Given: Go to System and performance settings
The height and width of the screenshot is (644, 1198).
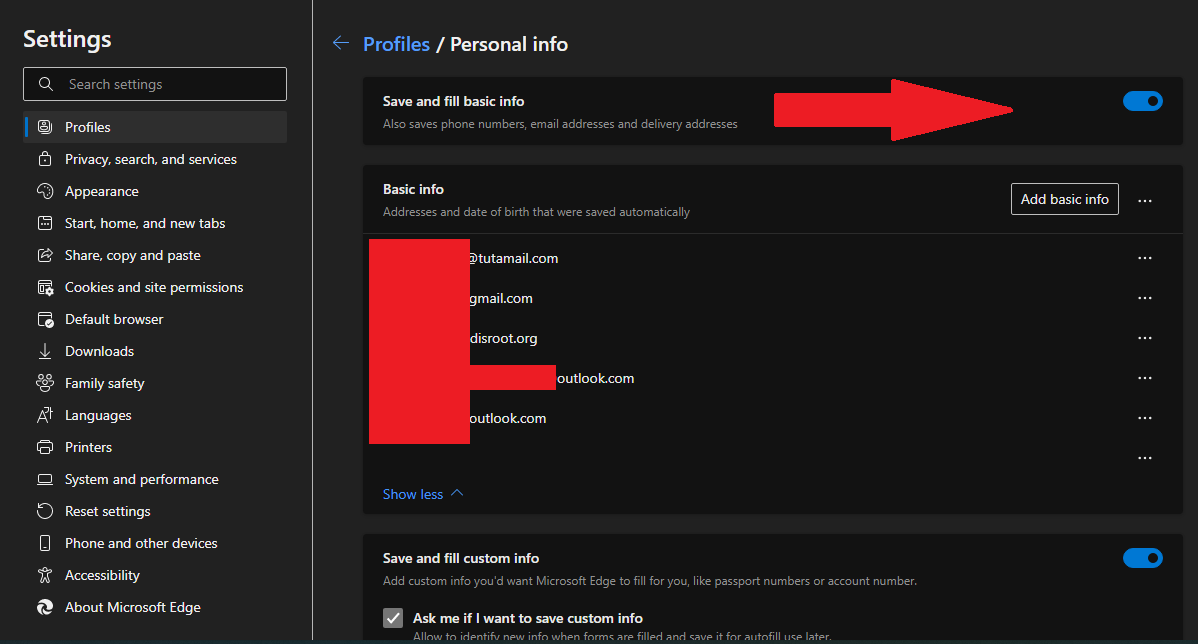Looking at the screenshot, I should [141, 479].
